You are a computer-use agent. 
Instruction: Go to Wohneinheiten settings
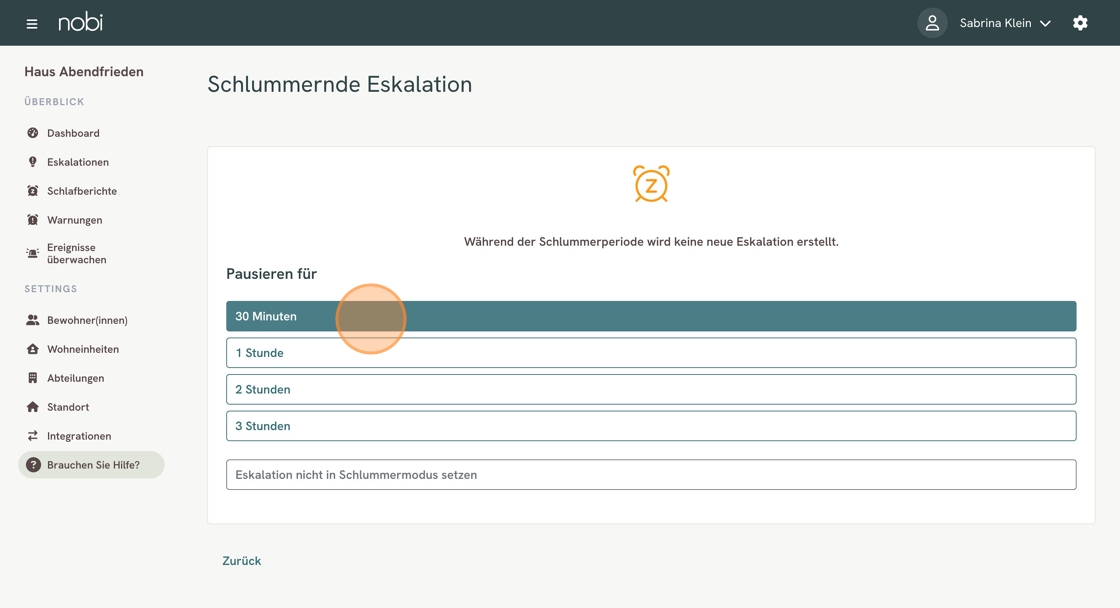tap(83, 349)
